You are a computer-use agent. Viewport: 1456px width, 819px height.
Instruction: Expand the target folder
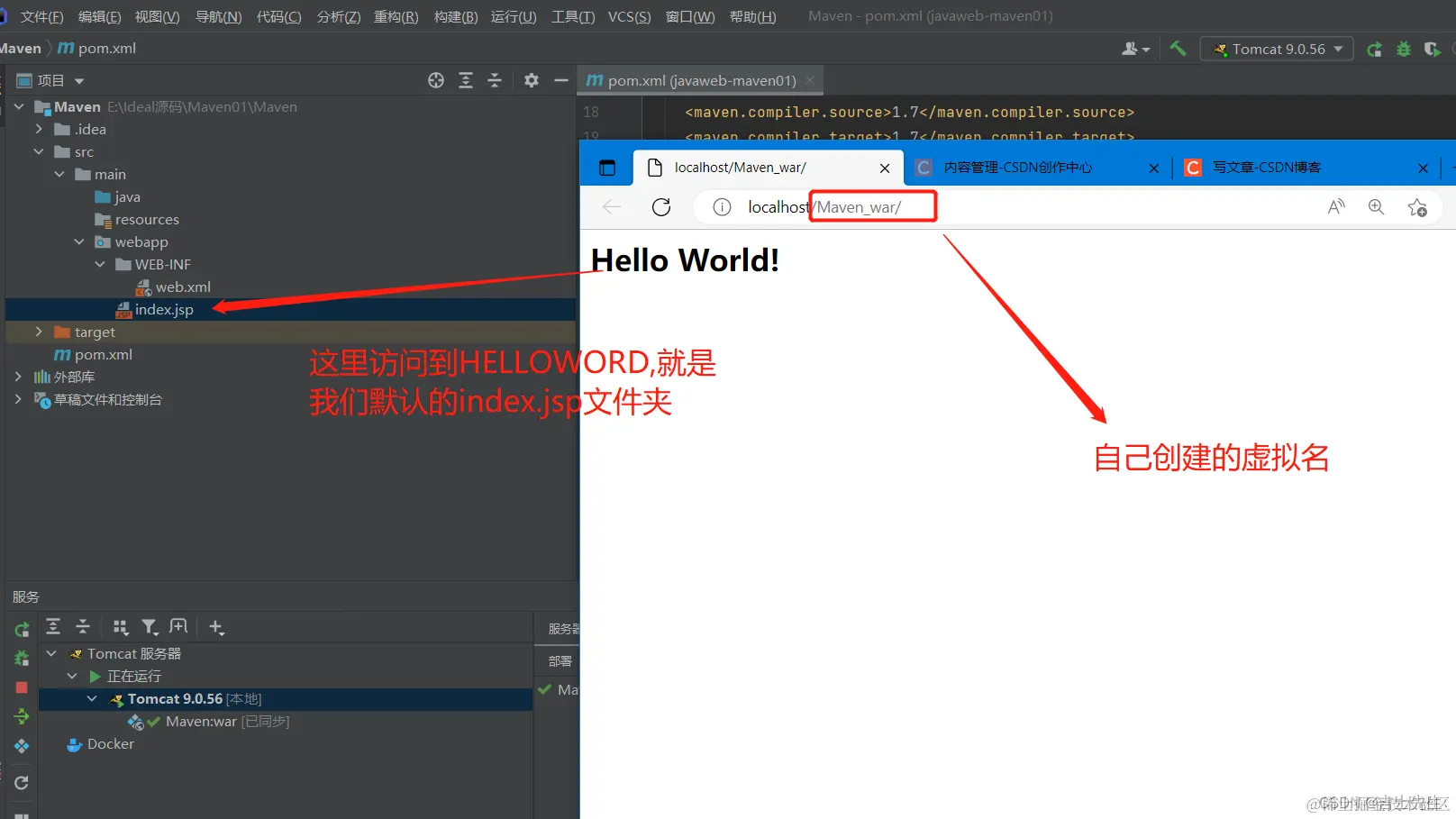pyautogui.click(x=39, y=332)
